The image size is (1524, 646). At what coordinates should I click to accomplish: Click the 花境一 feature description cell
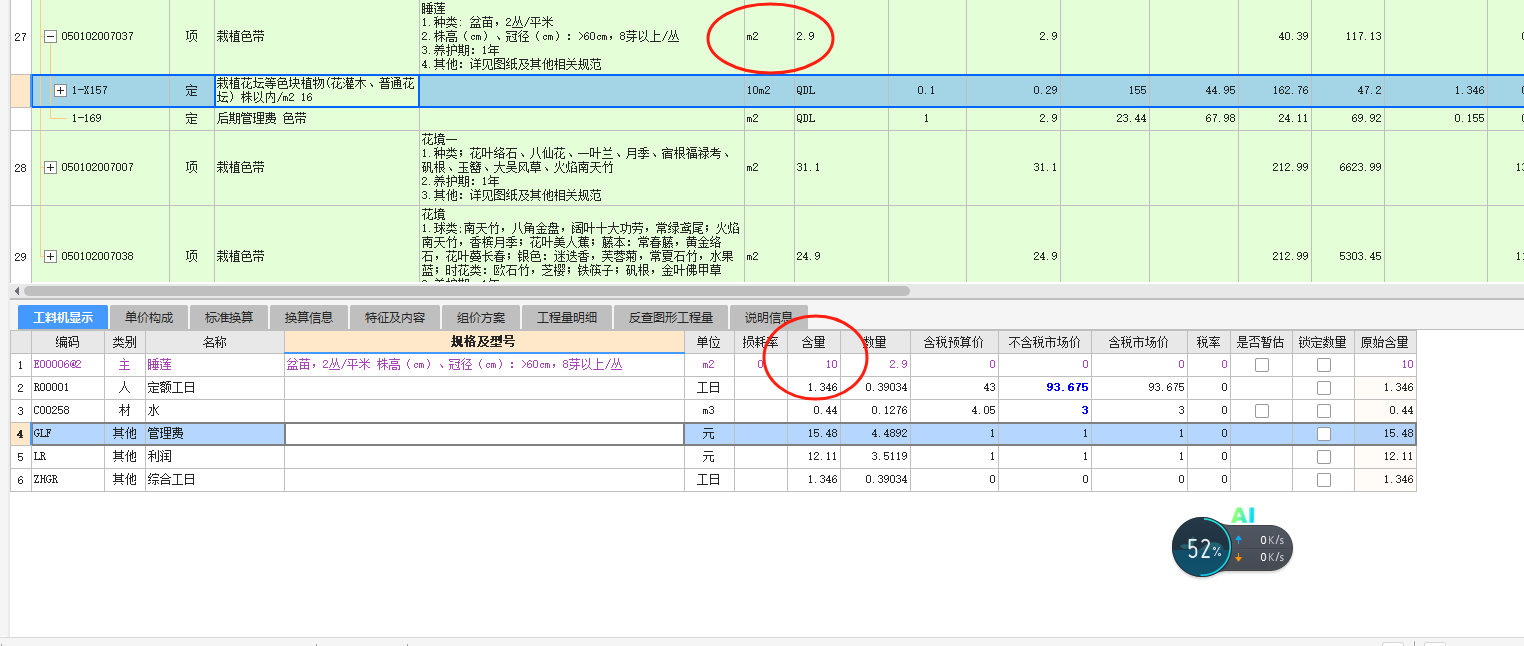(x=580, y=167)
